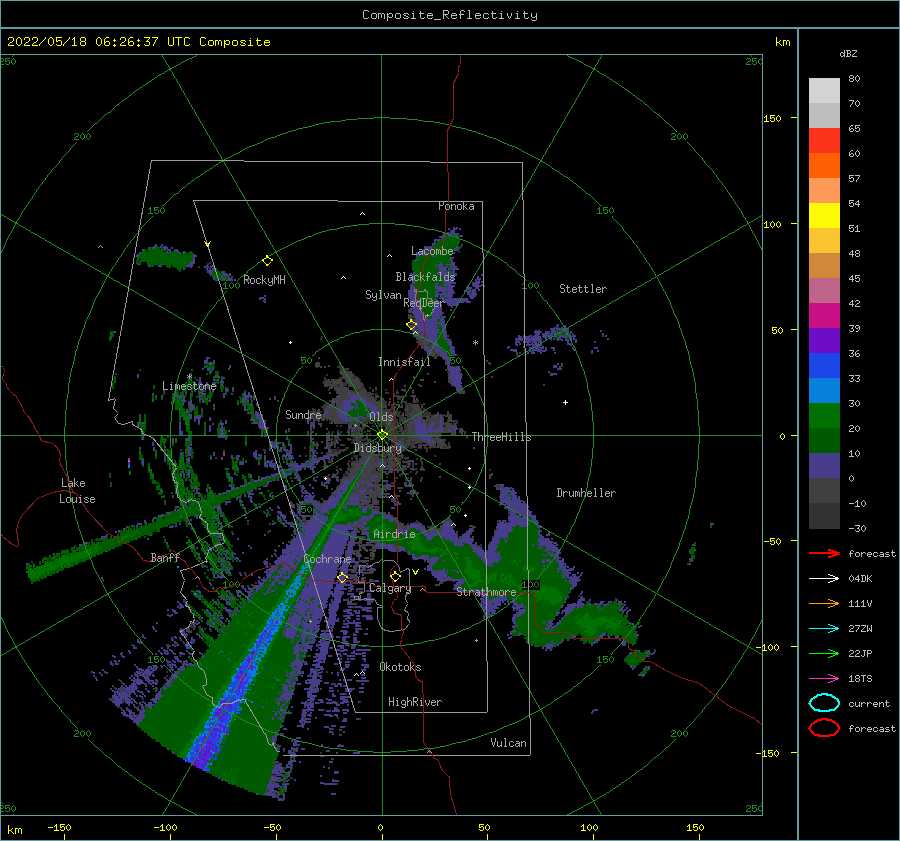Click the Calgary city label

[390, 588]
